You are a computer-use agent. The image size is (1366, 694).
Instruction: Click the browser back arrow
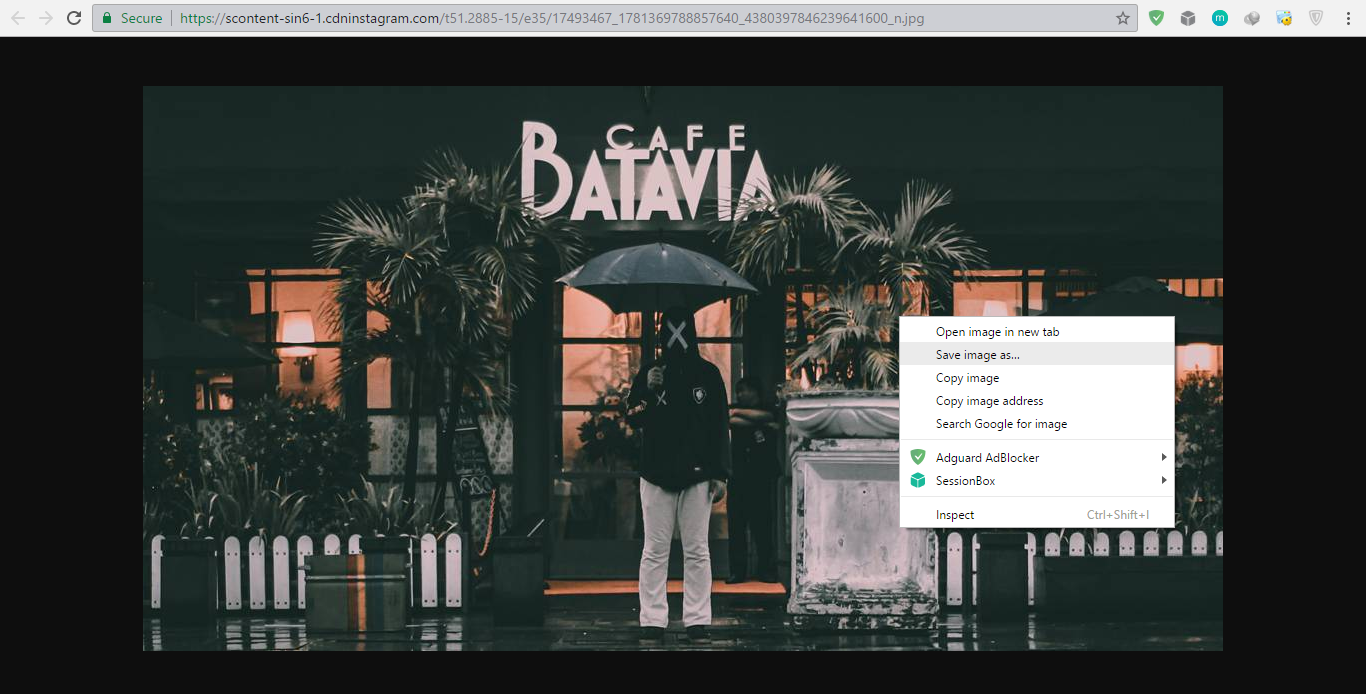[x=17, y=18]
